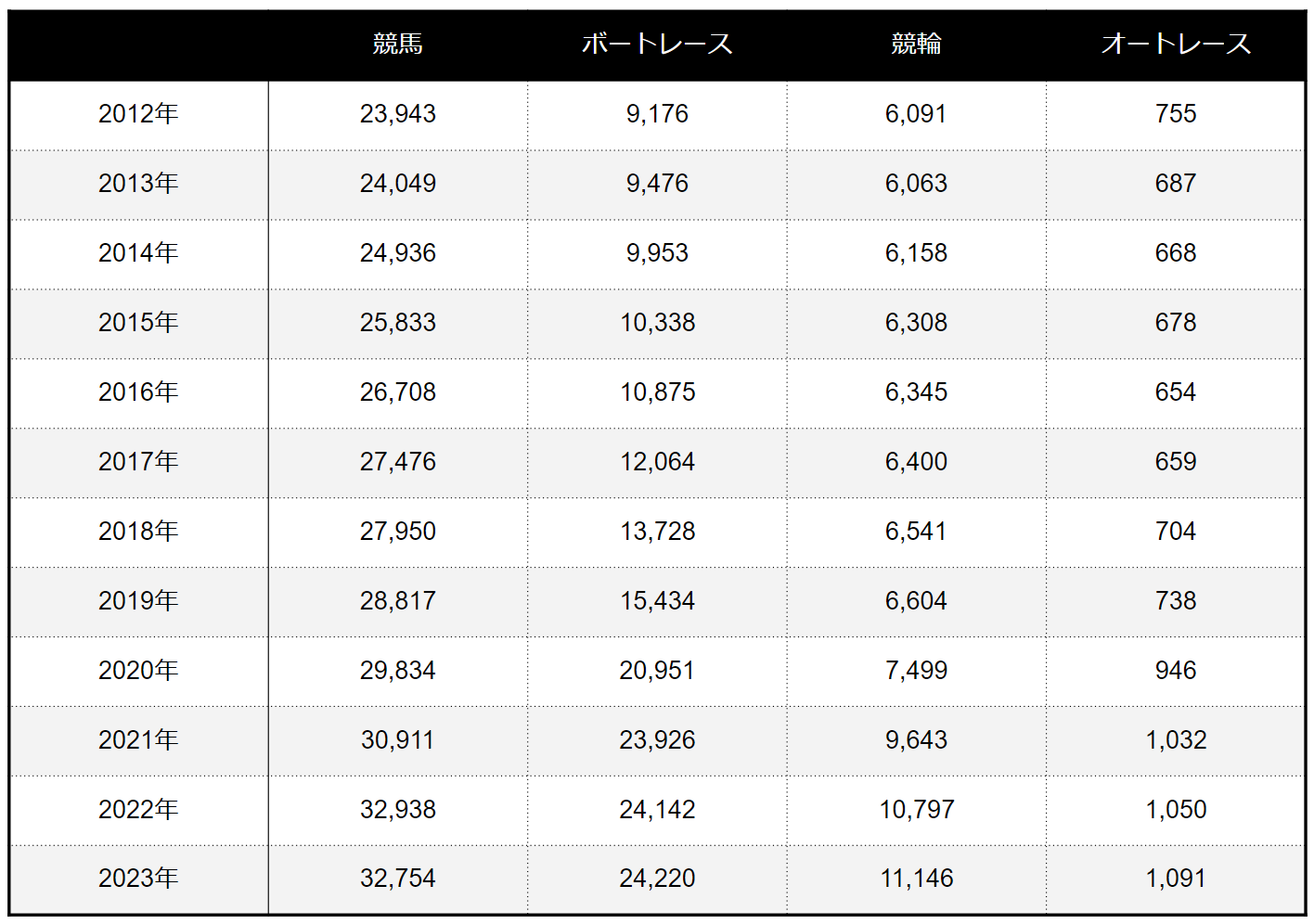
Task: Click the 競輪 column header
Action: click(x=916, y=44)
